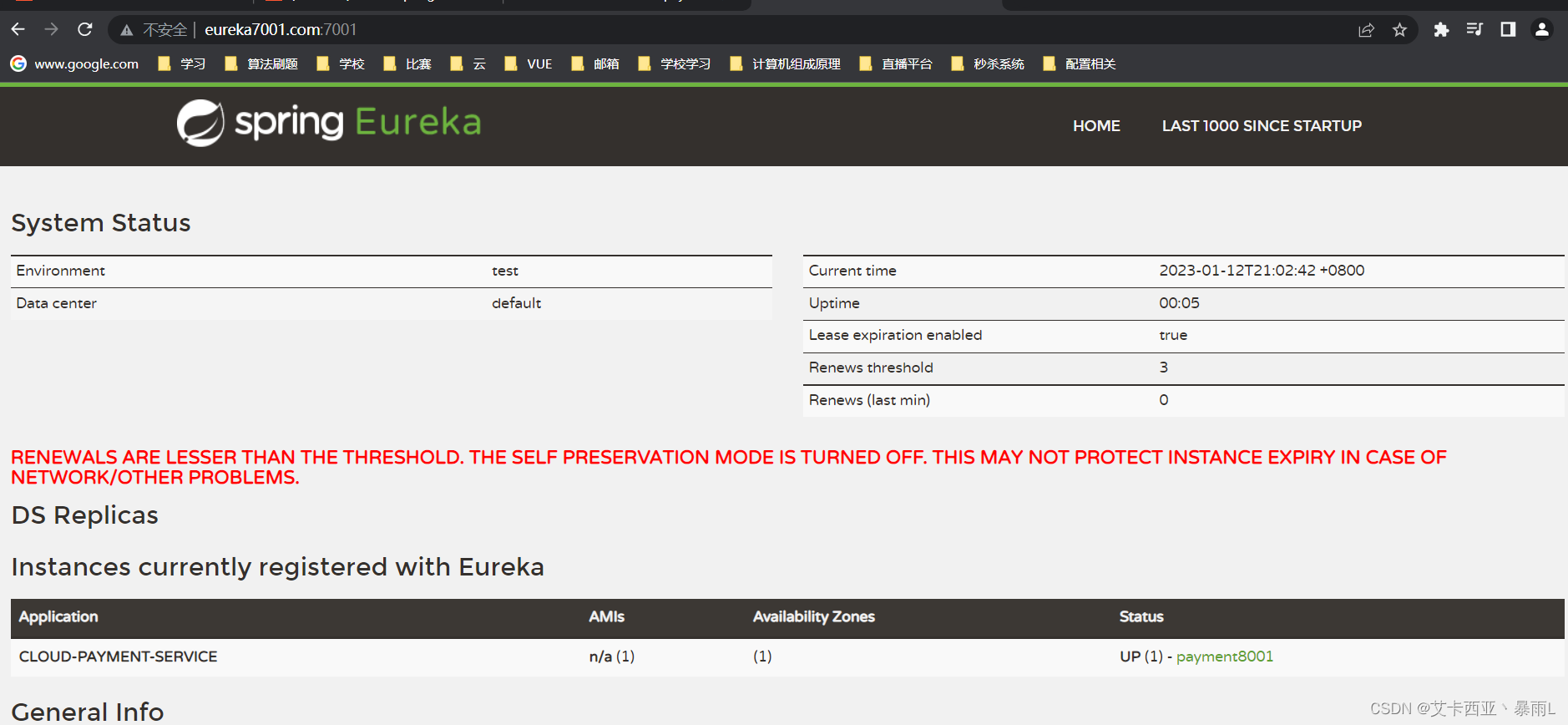
Task: Select the Lease expiration enabled 'true' value
Action: (1173, 335)
